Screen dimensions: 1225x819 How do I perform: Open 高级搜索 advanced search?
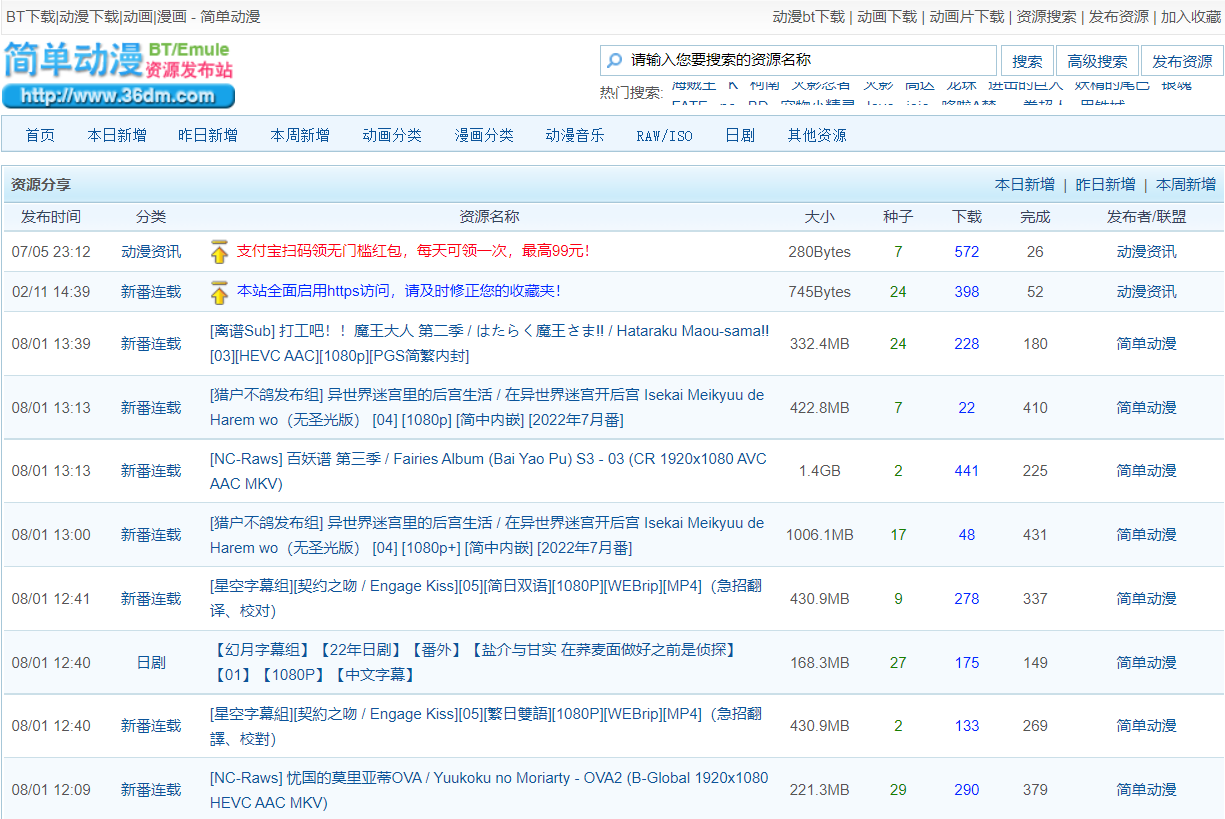click(1097, 61)
